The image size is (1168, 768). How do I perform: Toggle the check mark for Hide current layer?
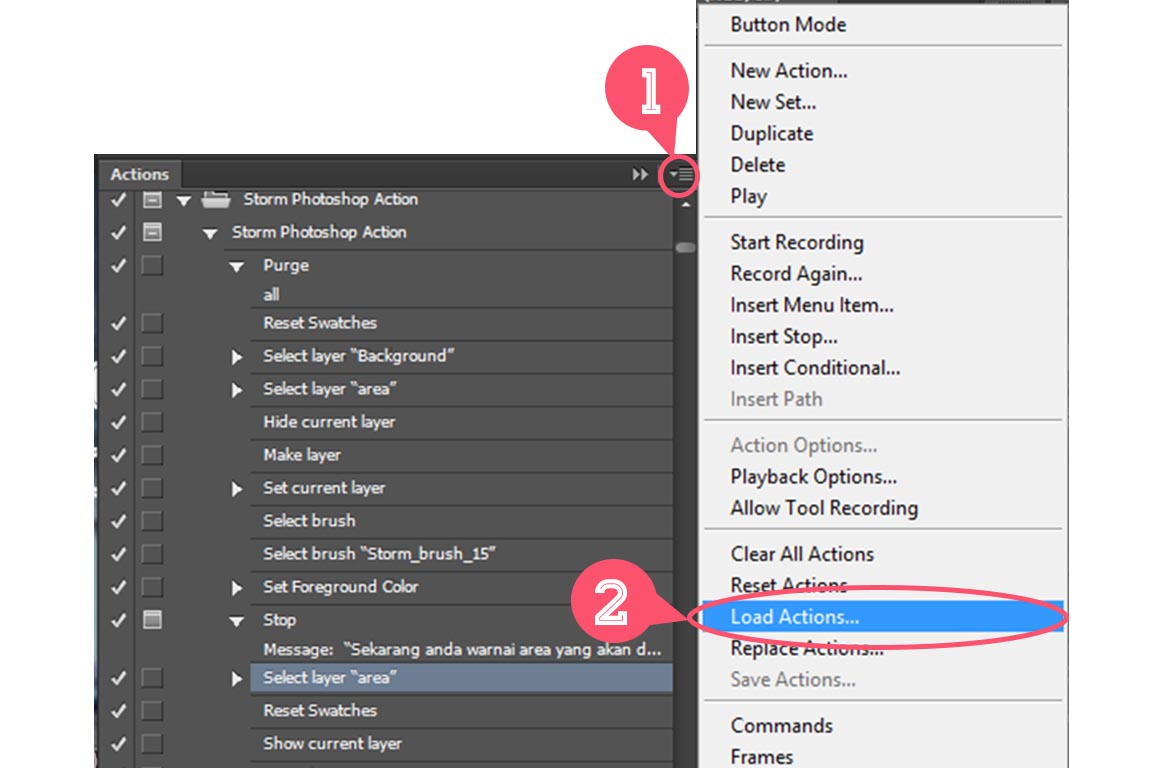118,422
